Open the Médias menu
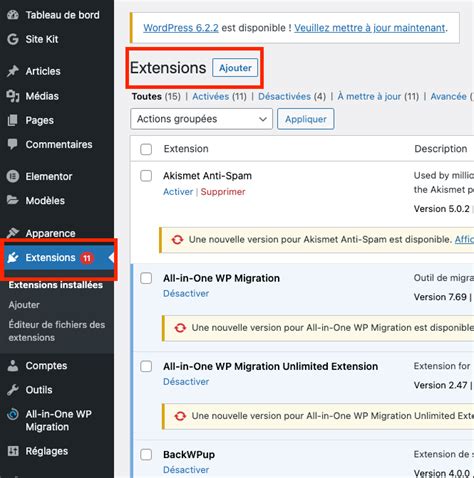Screen dimensions: 474x478 42,96
